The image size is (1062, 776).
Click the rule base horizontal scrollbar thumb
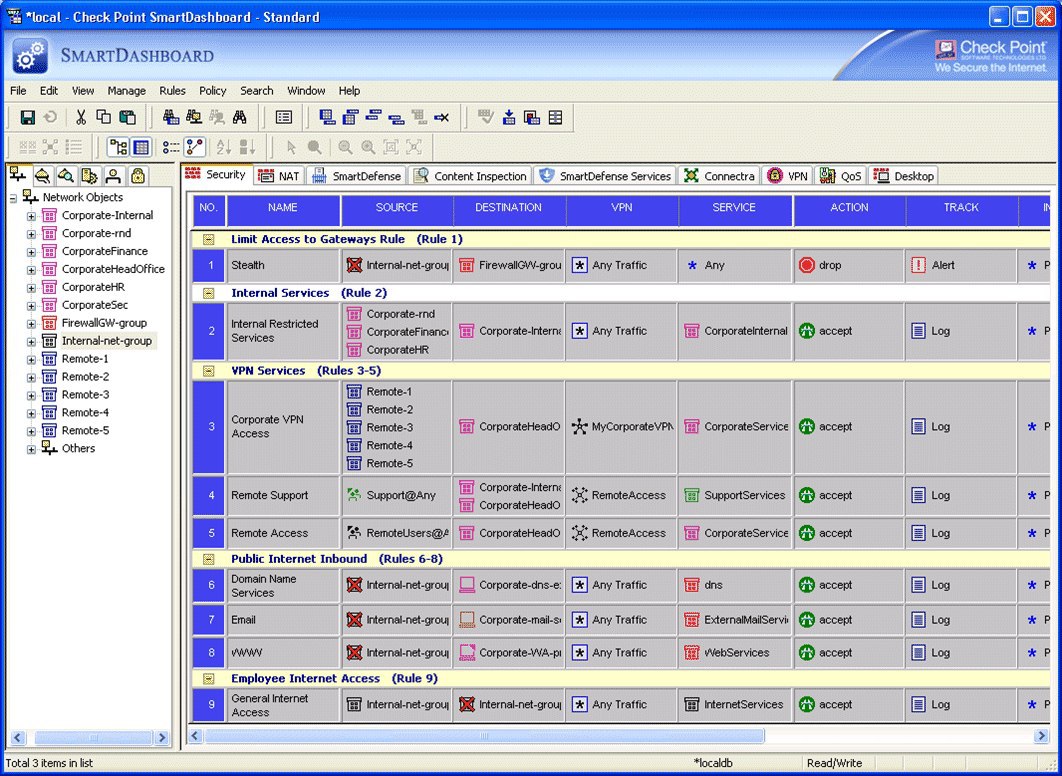(x=484, y=736)
